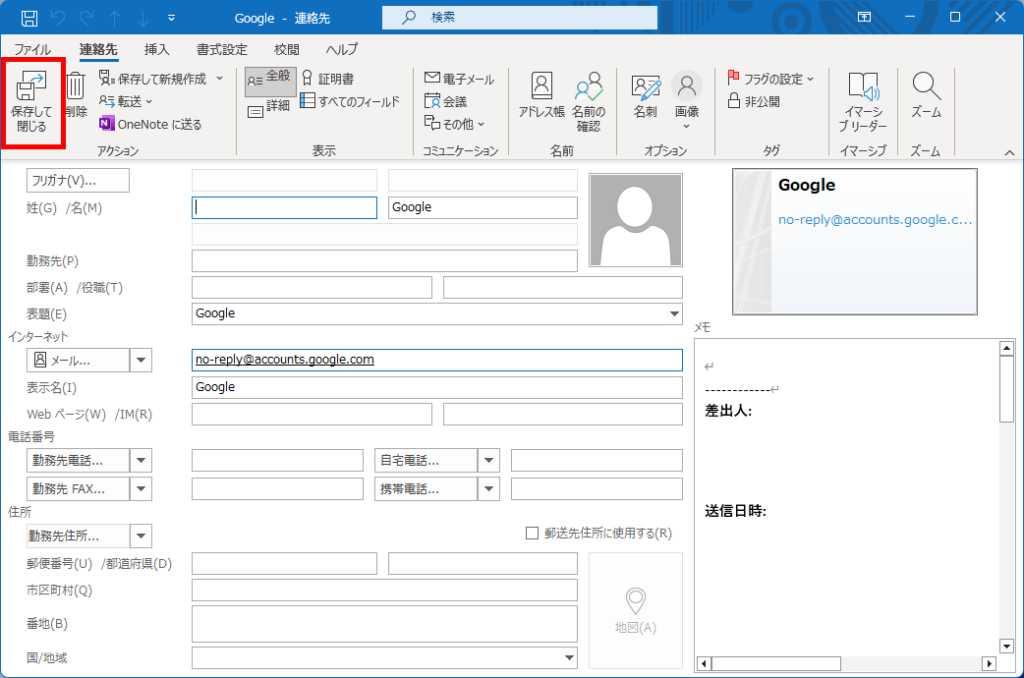Send contact to OneNote
Image resolution: width=1024 pixels, height=678 pixels.
pos(150,124)
